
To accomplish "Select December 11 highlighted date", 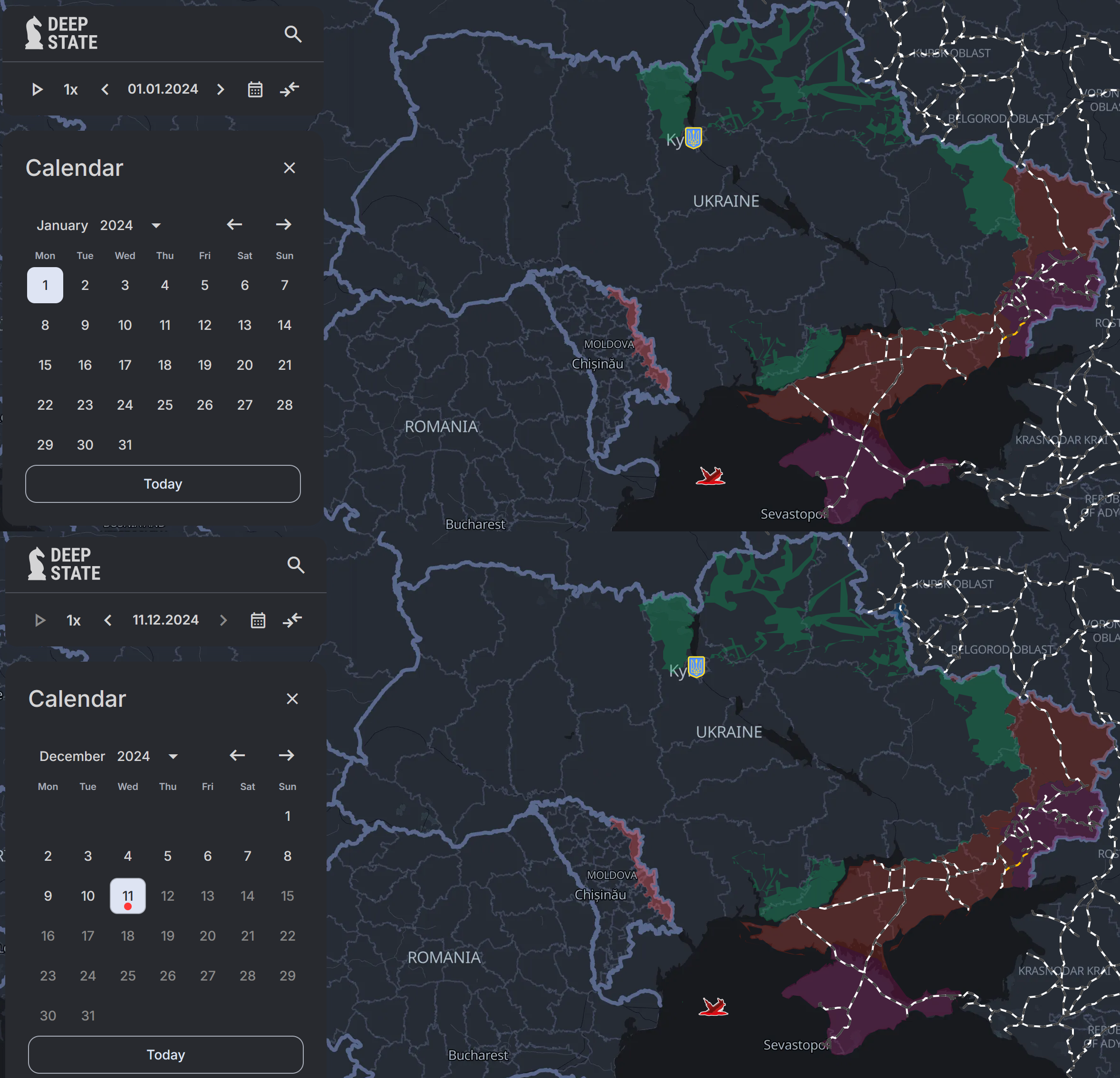I will coord(128,896).
